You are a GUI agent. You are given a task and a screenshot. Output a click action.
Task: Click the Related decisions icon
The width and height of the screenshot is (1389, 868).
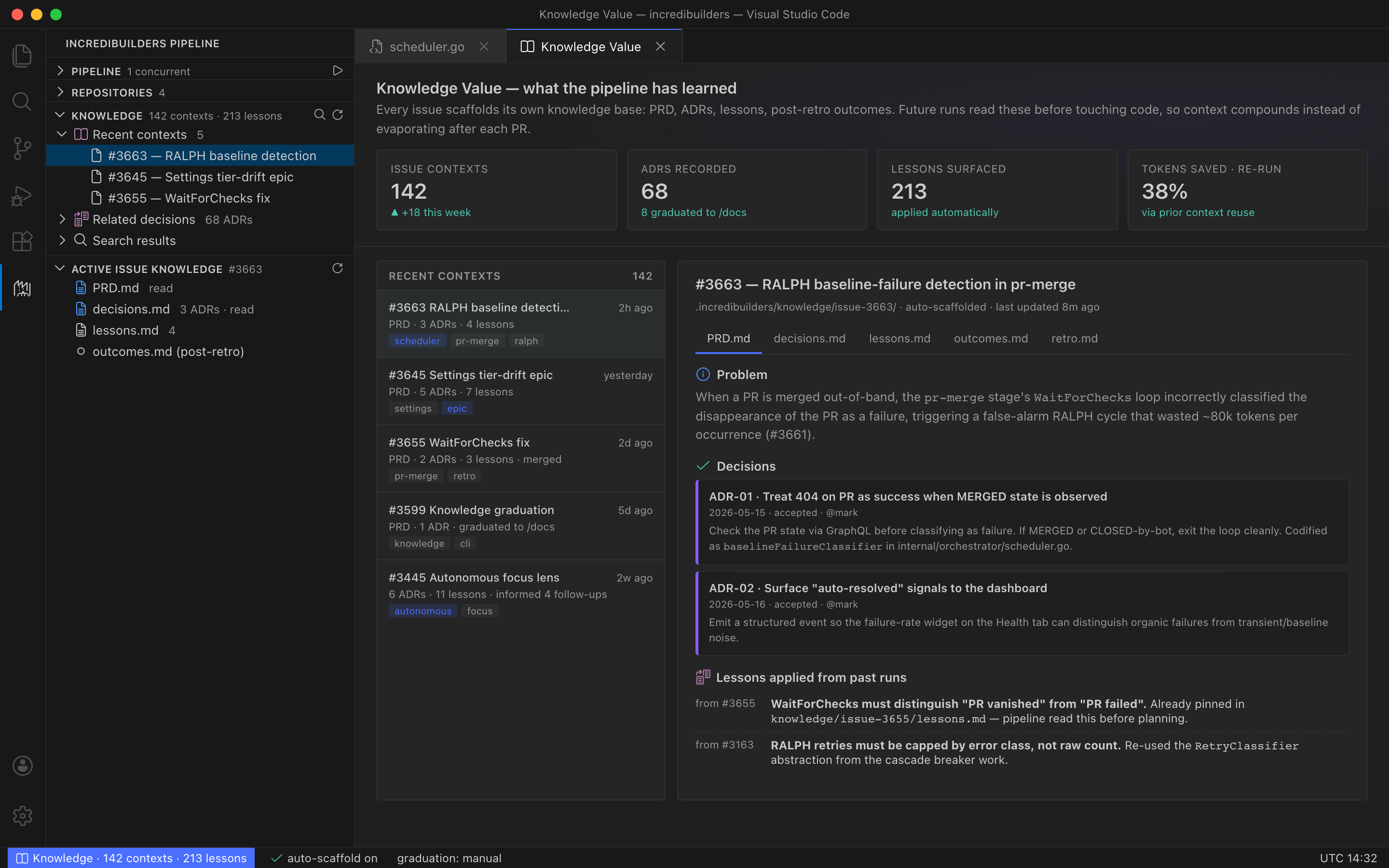pos(81,219)
